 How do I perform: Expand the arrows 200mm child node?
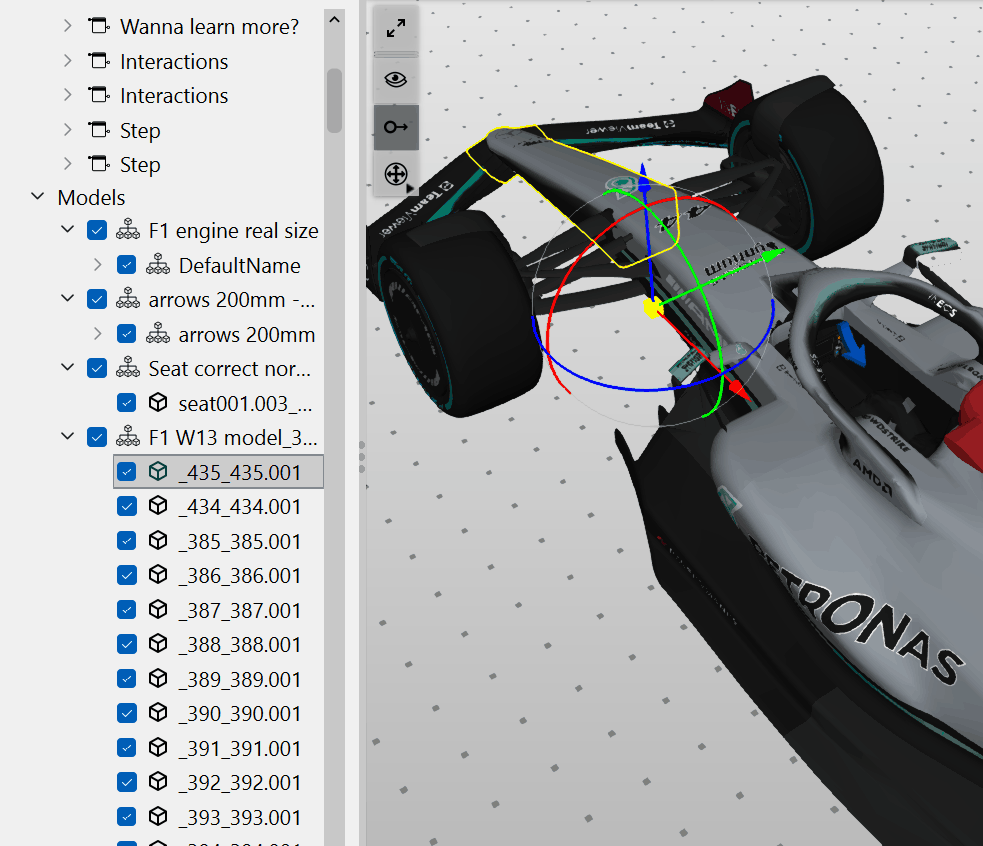97,334
